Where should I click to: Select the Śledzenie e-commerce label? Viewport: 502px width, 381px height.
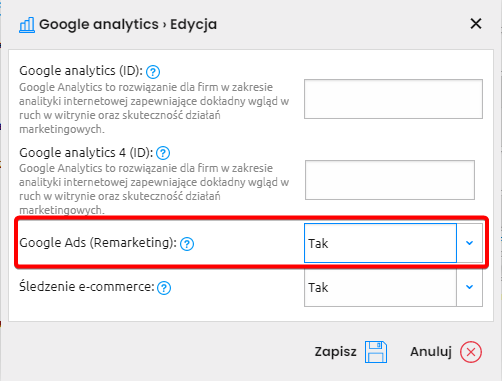(x=87, y=287)
